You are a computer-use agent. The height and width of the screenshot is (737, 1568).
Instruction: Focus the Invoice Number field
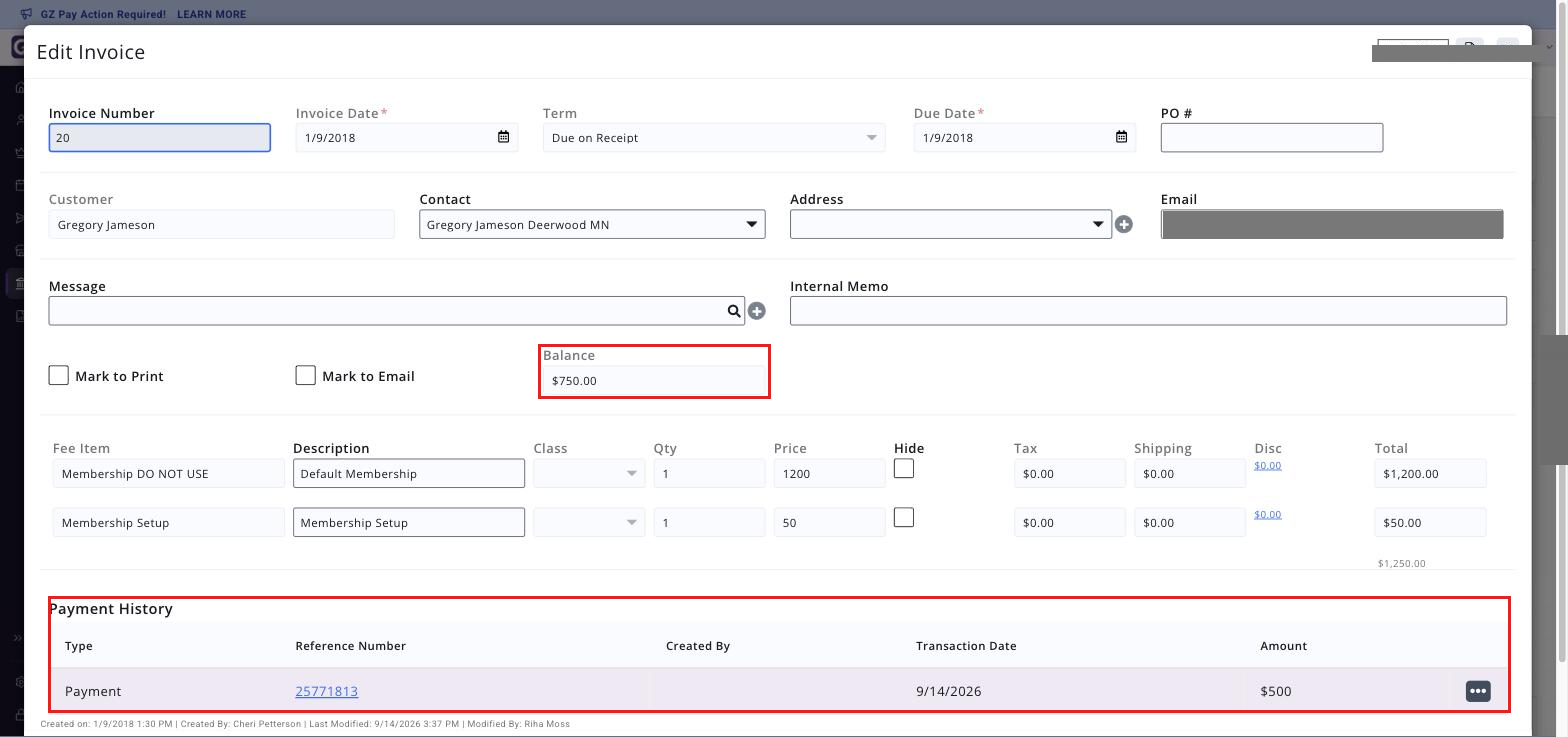(160, 138)
